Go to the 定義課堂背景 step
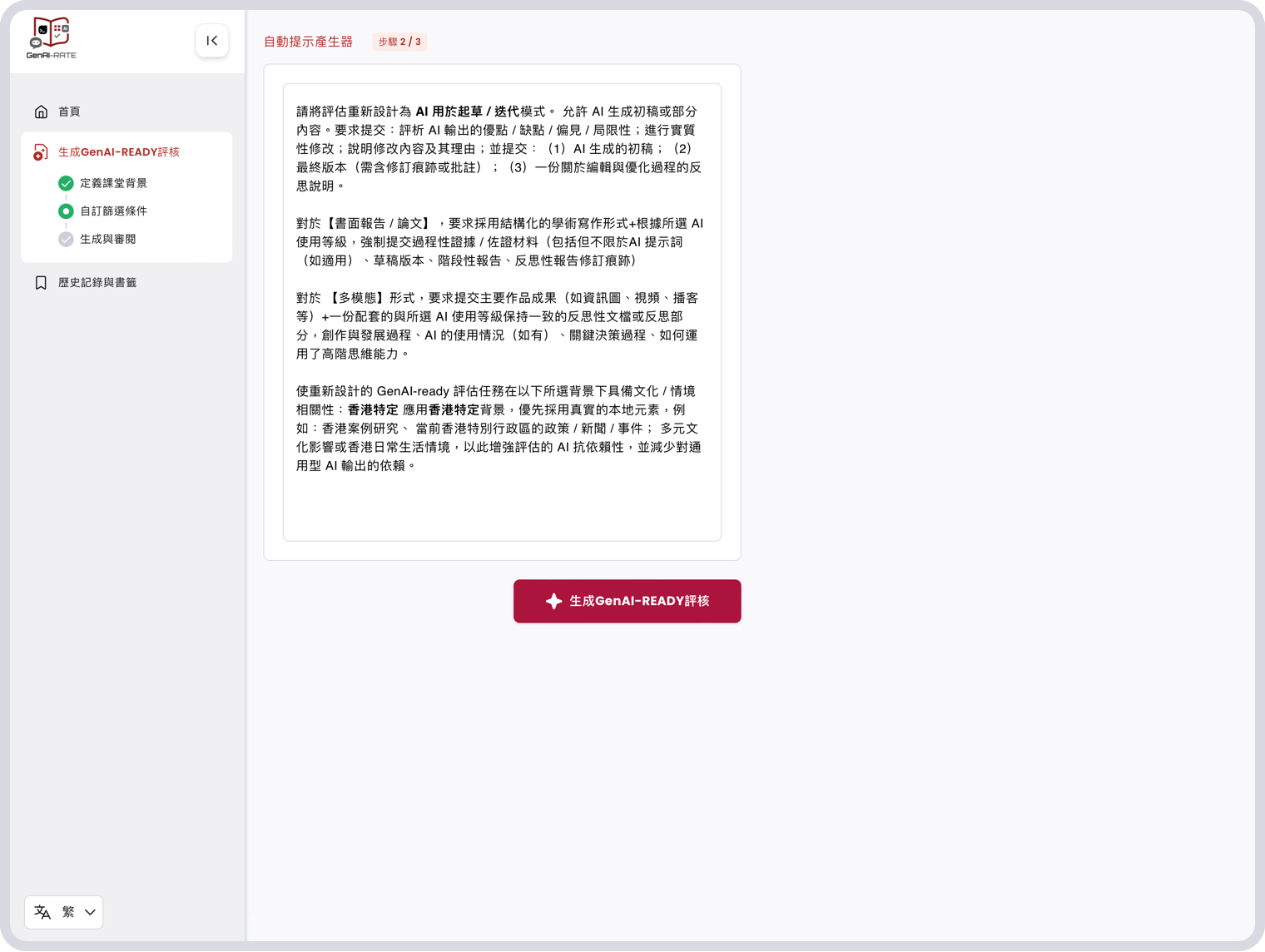The image size is (1265, 952). [113, 183]
